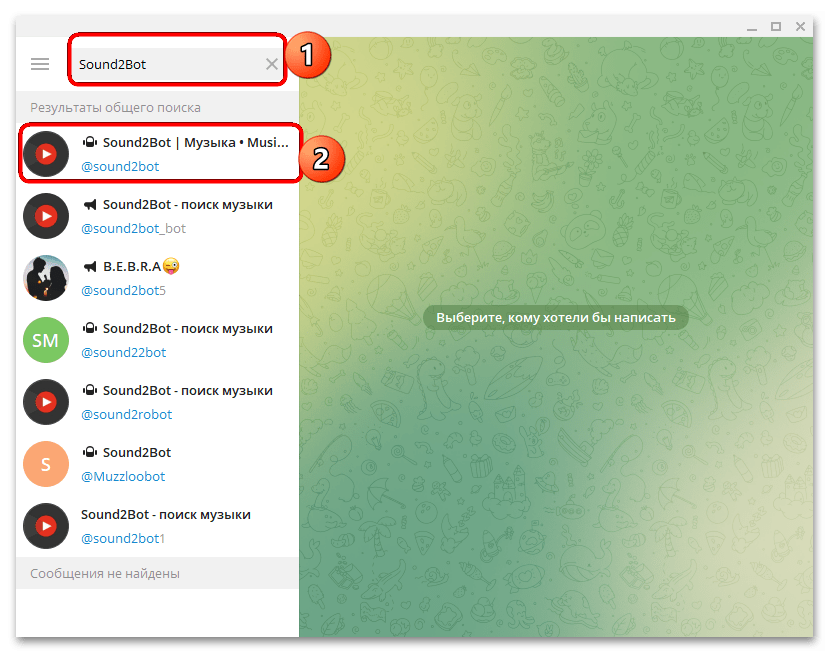Click the orange S avatar circle
Image resolution: width=829 pixels, height=653 pixels.
click(x=46, y=464)
